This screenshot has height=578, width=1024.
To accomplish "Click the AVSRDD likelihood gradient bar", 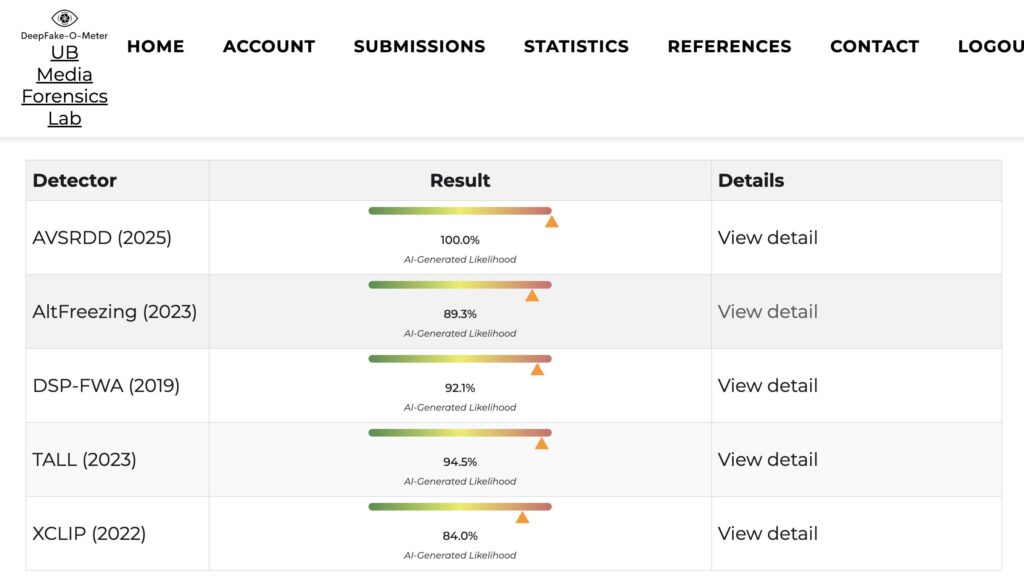I will (x=459, y=211).
